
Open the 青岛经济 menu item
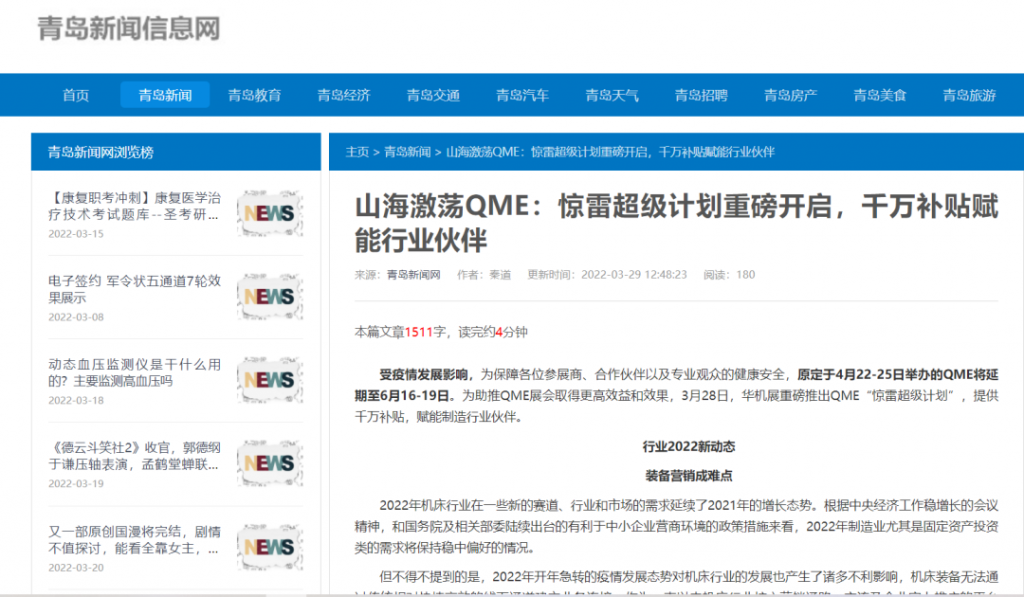(x=344, y=95)
